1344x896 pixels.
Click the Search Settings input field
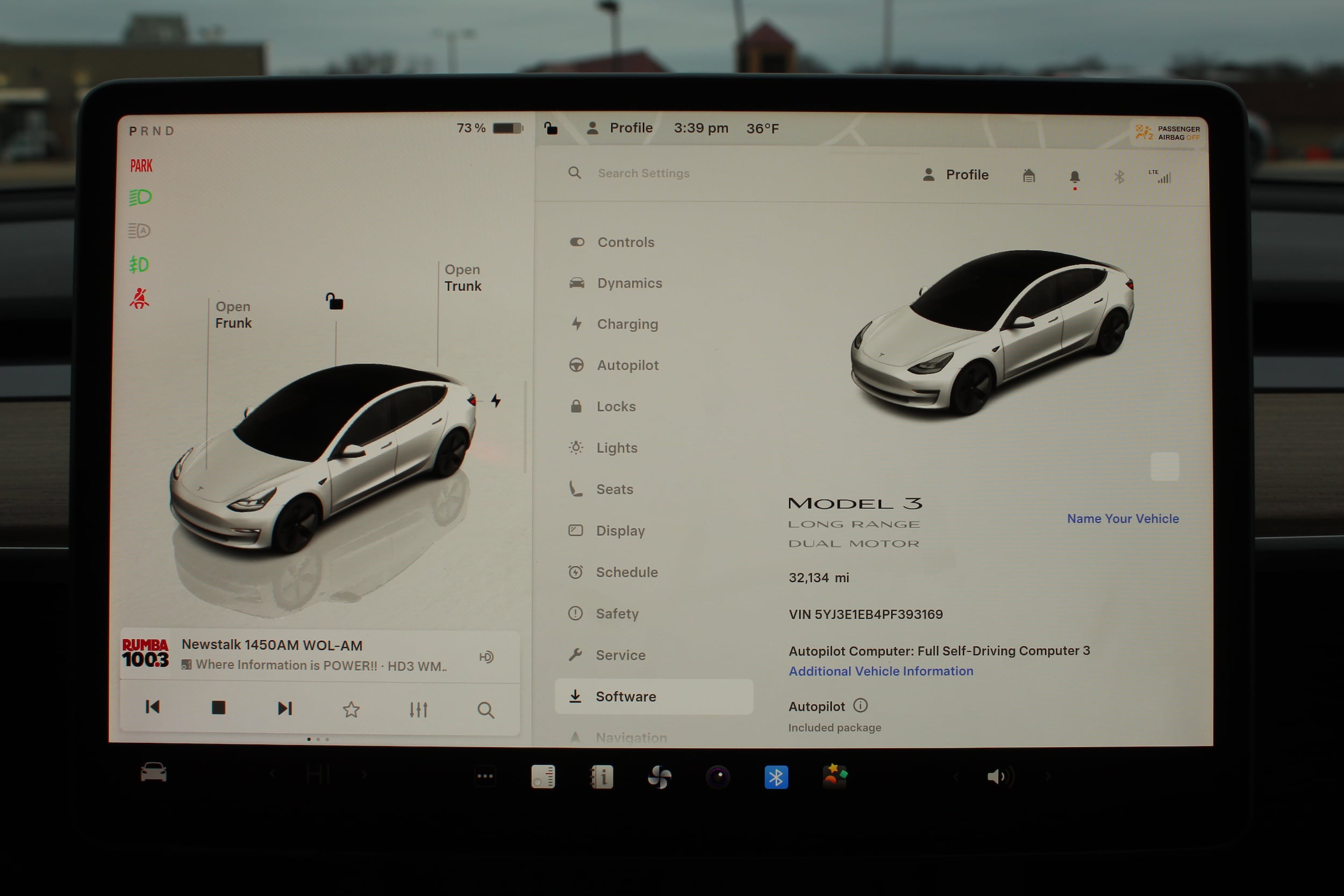click(644, 173)
